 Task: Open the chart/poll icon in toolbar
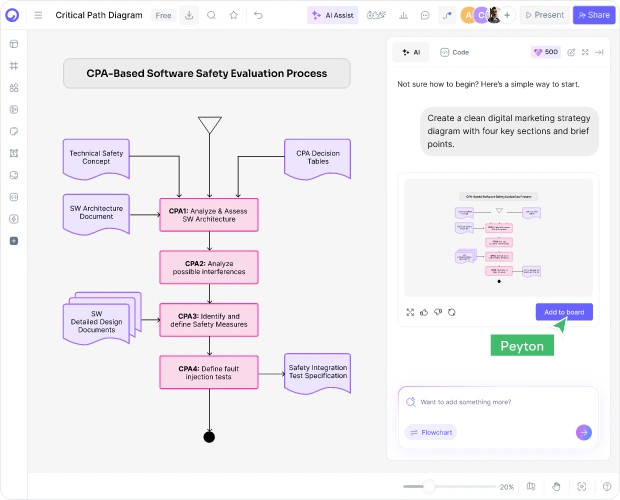tap(403, 15)
